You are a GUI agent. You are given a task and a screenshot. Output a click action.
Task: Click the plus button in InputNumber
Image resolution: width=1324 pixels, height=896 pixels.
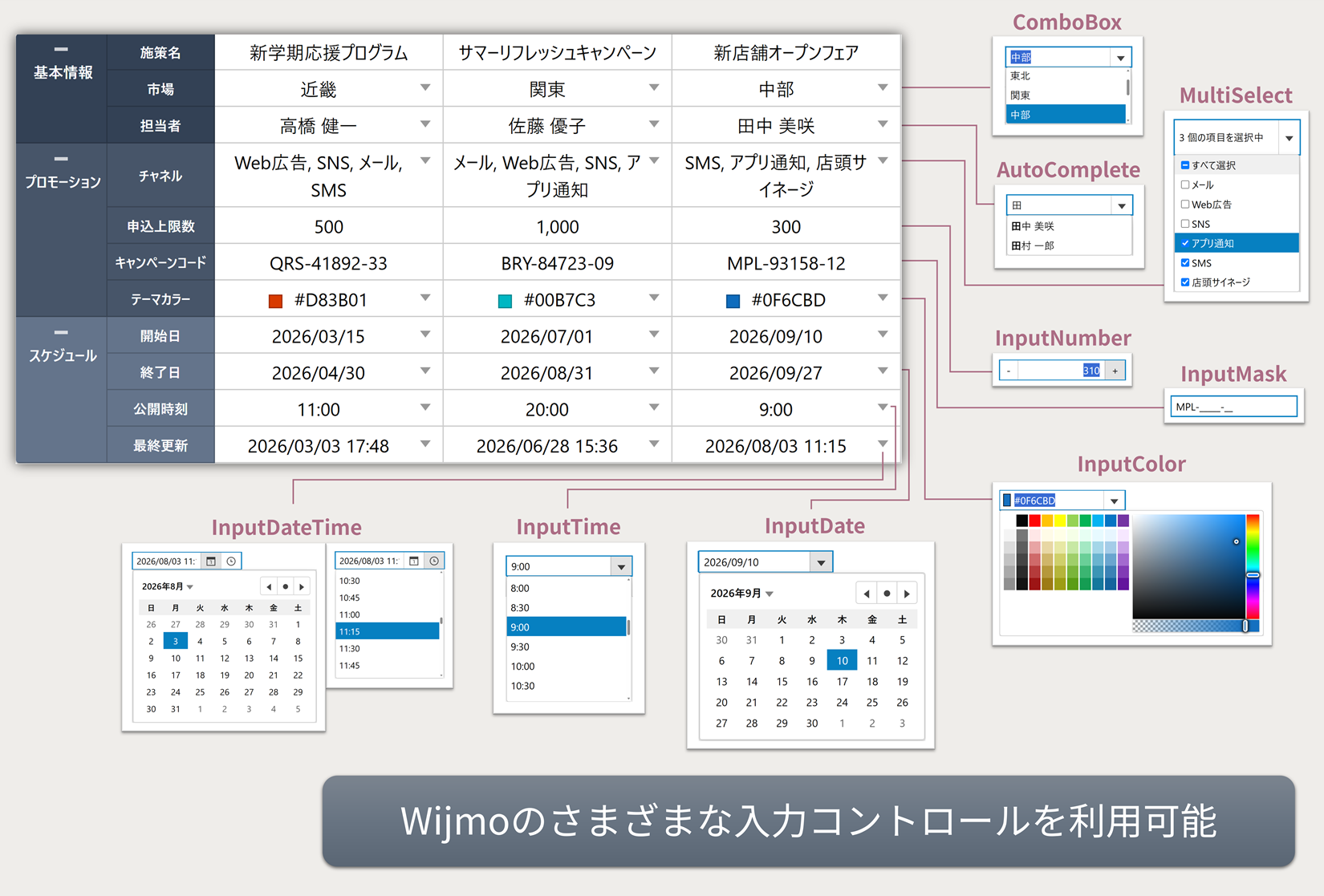click(x=1115, y=371)
